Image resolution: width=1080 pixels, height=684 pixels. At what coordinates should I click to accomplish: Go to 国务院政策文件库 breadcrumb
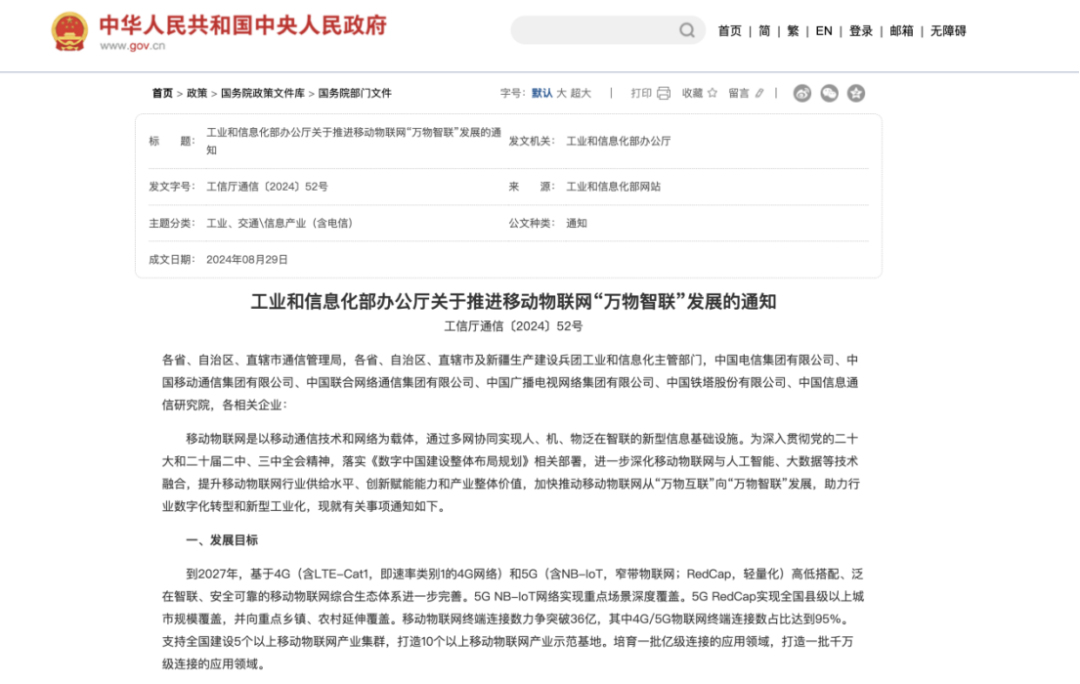click(x=262, y=93)
